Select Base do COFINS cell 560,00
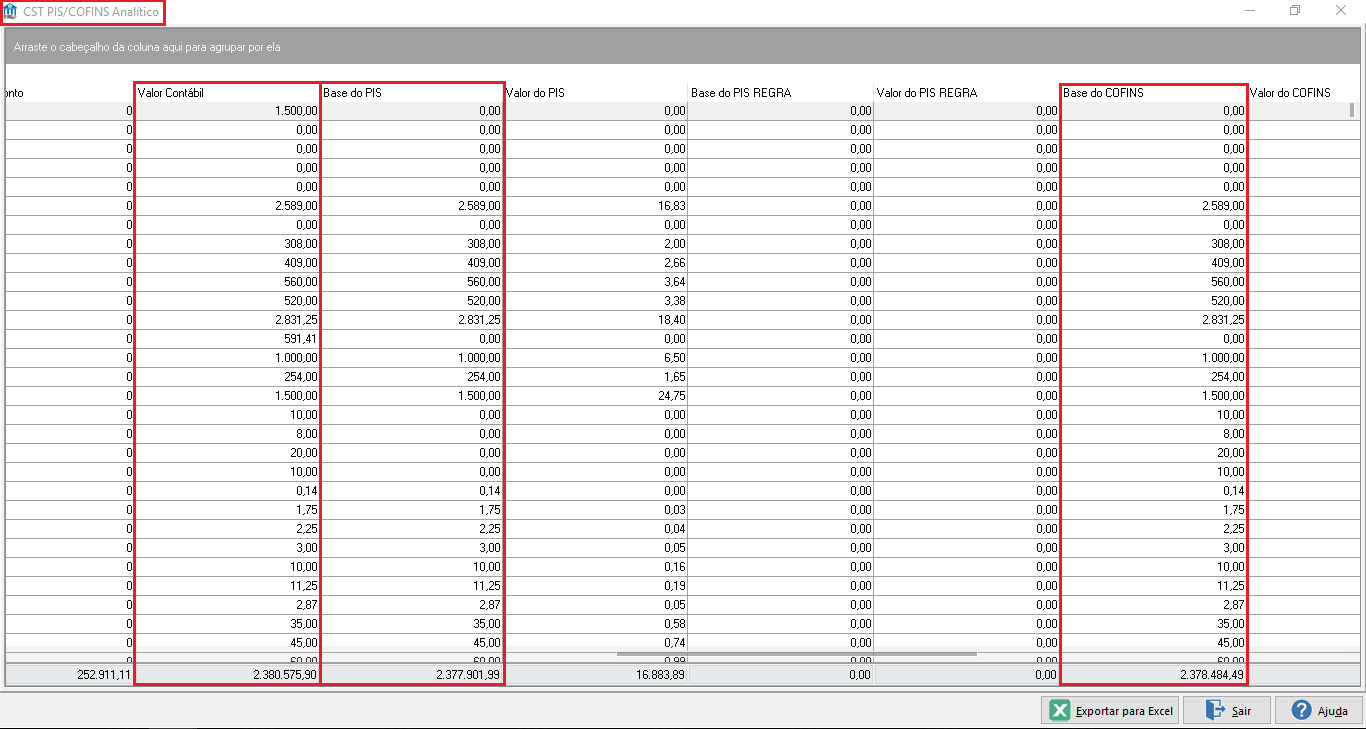The width and height of the screenshot is (1366, 729). tap(1154, 282)
